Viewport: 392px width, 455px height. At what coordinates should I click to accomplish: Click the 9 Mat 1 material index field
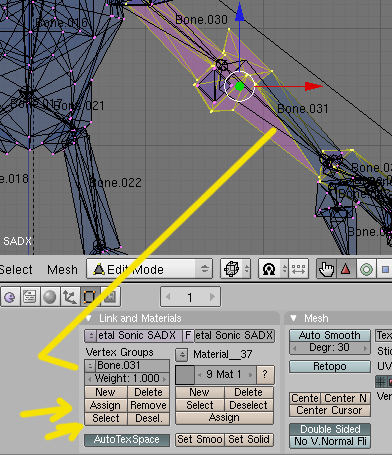click(x=225, y=375)
